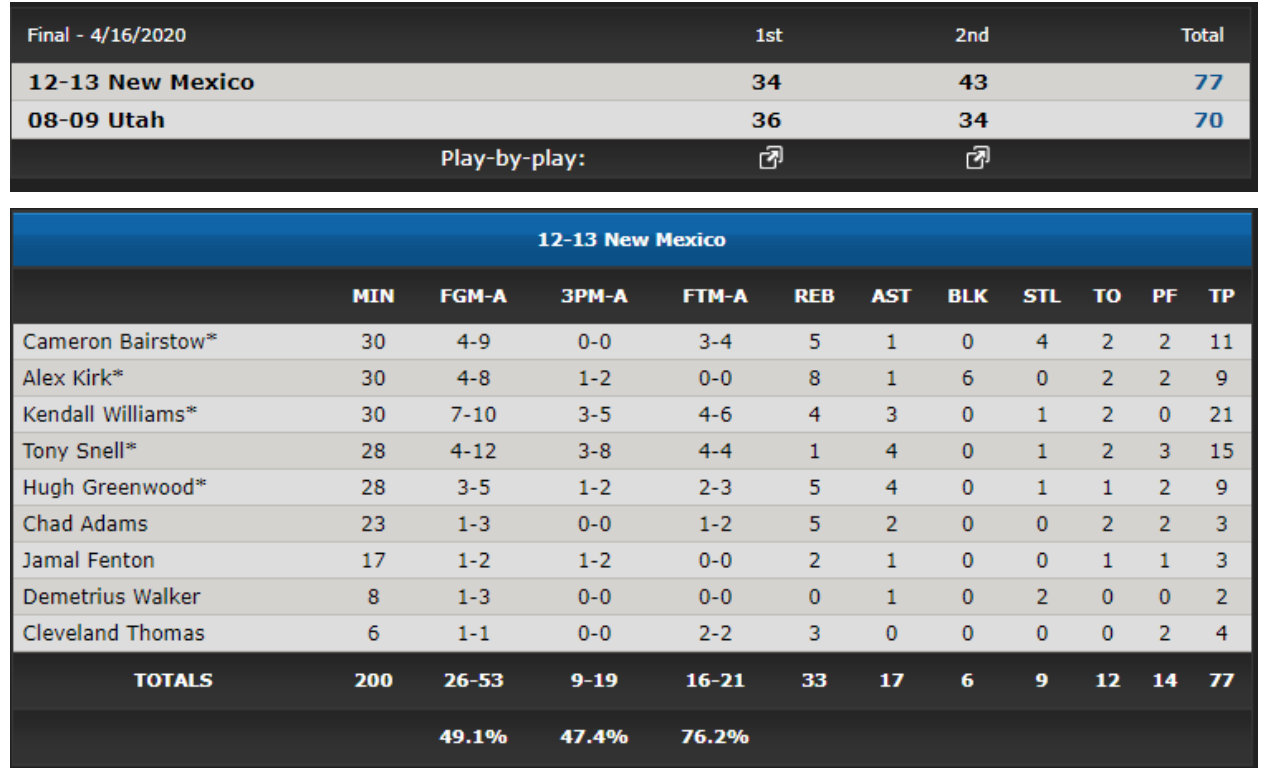Select player Kendall Williams
Viewport: 1286px width, 780px height.
110,414
